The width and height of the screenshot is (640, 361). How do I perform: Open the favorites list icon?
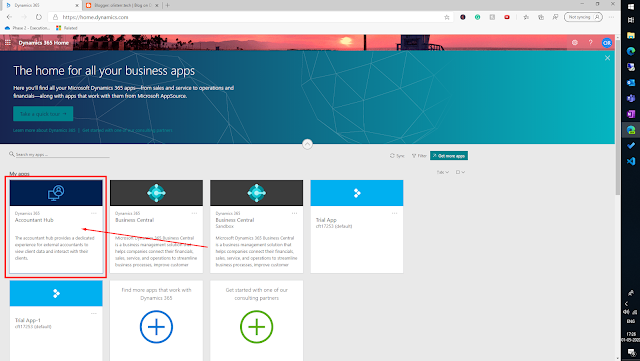tap(526, 17)
